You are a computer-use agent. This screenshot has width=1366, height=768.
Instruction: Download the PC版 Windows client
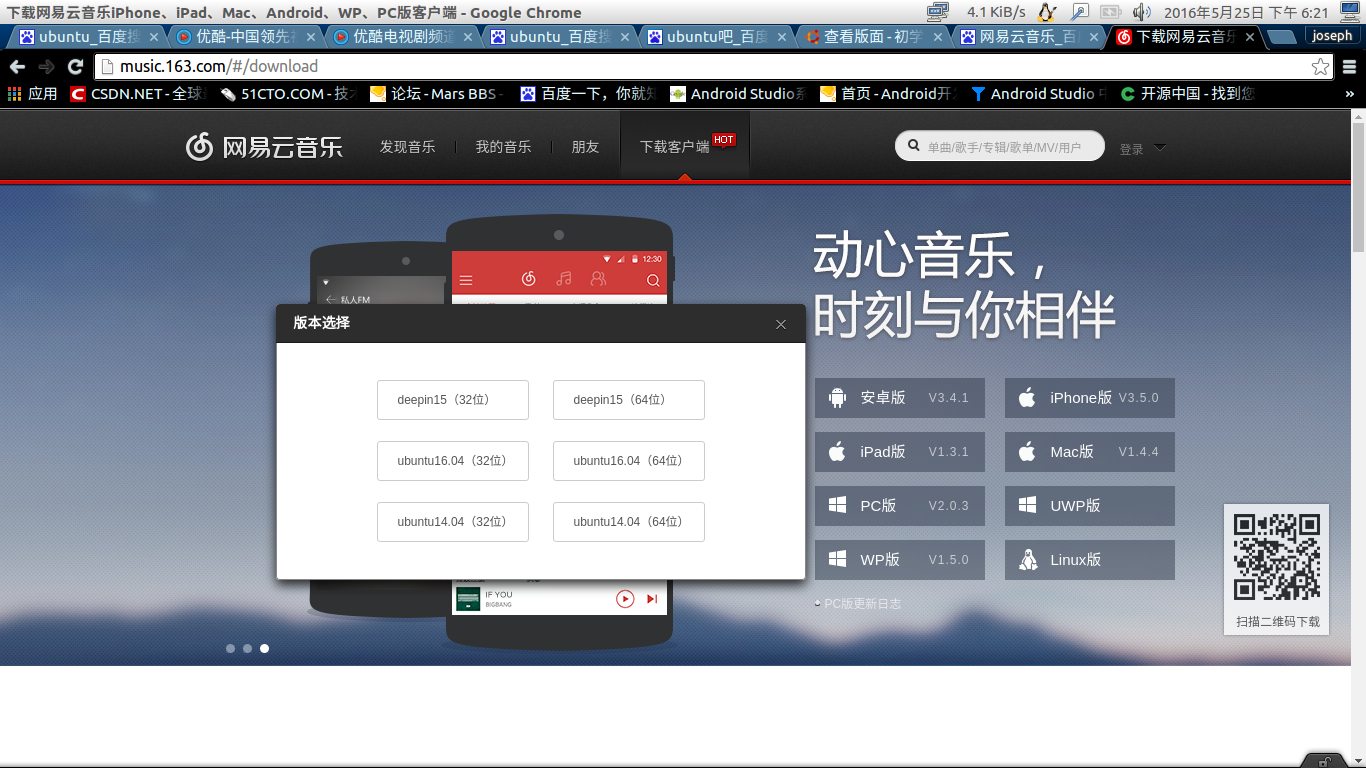900,506
